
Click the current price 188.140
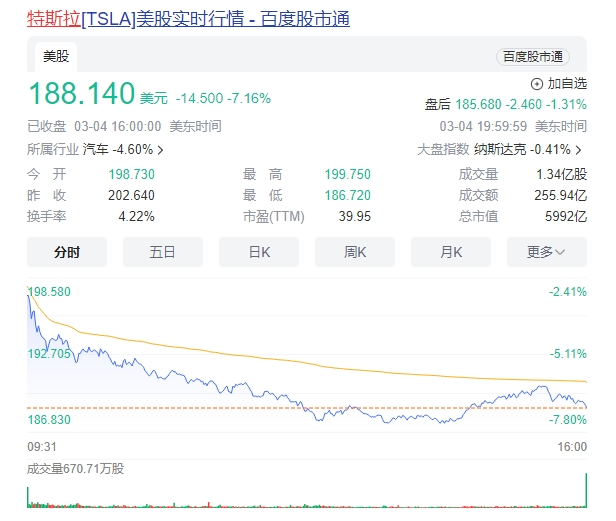click(82, 93)
